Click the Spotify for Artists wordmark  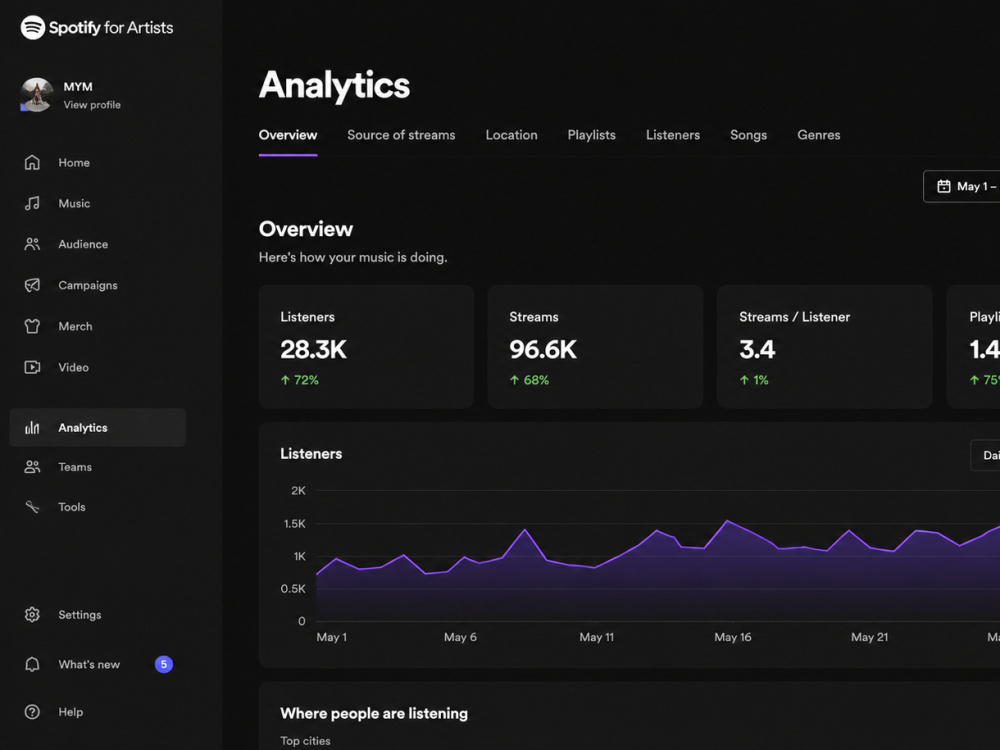[111, 27]
